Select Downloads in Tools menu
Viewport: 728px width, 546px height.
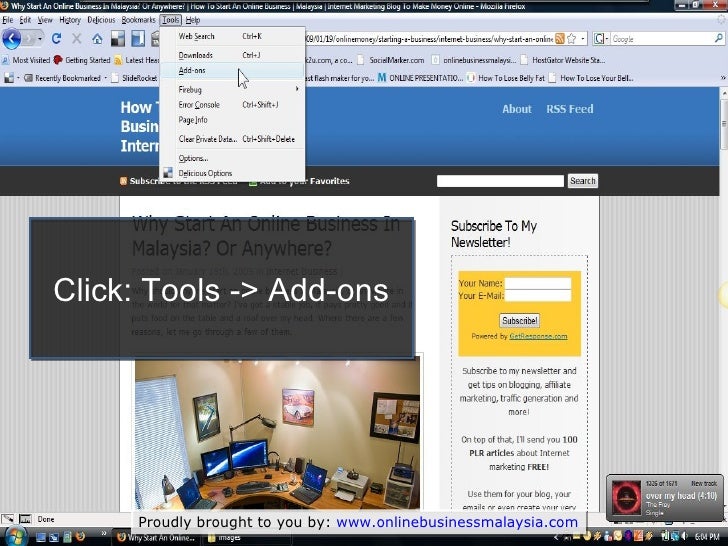coord(232,55)
